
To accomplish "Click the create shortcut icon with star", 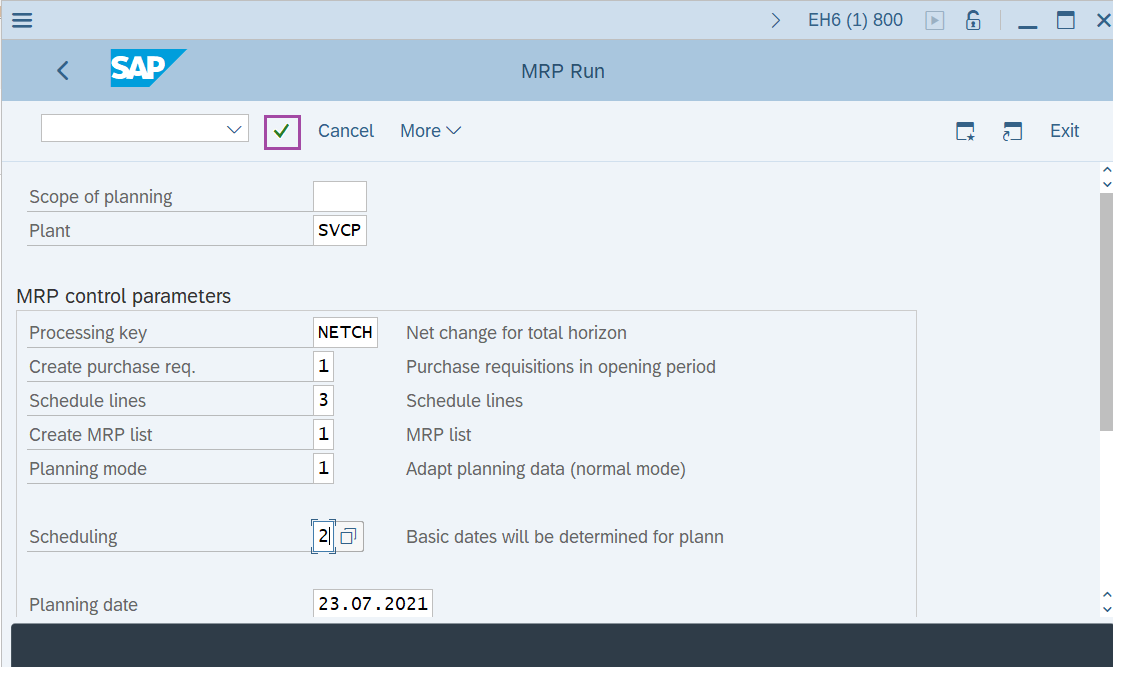I will [964, 130].
